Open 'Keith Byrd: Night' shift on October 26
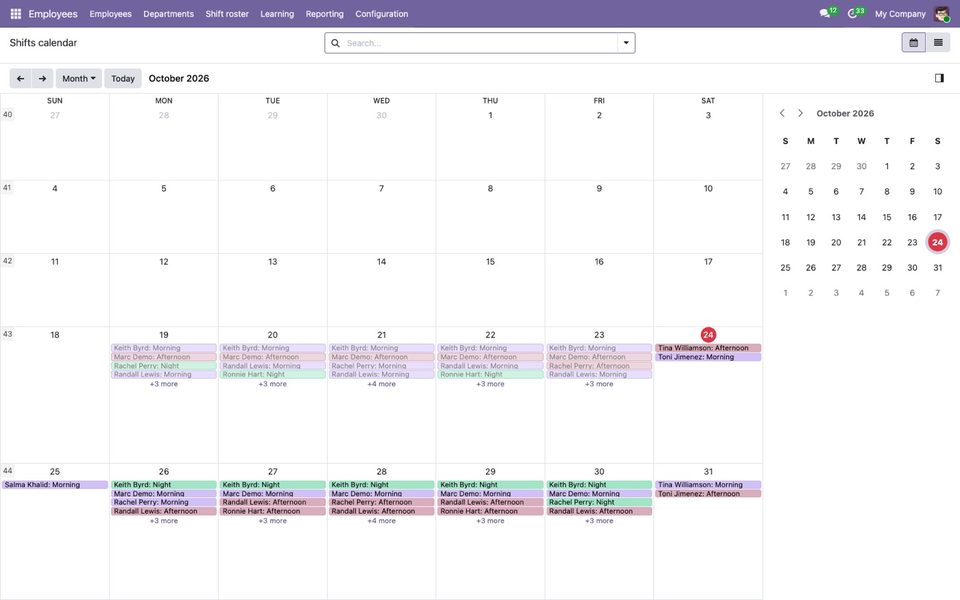 (x=163, y=484)
